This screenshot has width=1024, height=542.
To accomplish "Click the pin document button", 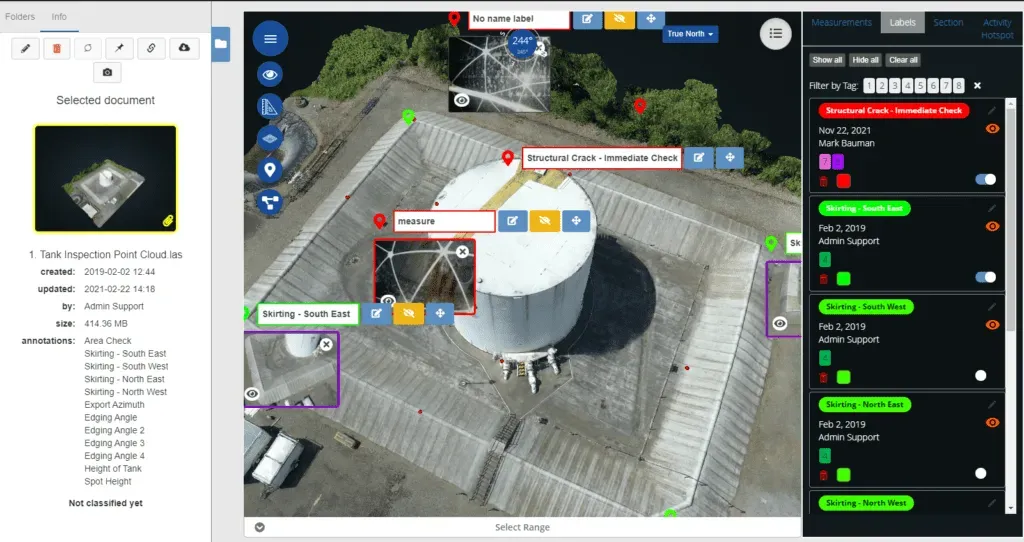I will click(x=120, y=48).
